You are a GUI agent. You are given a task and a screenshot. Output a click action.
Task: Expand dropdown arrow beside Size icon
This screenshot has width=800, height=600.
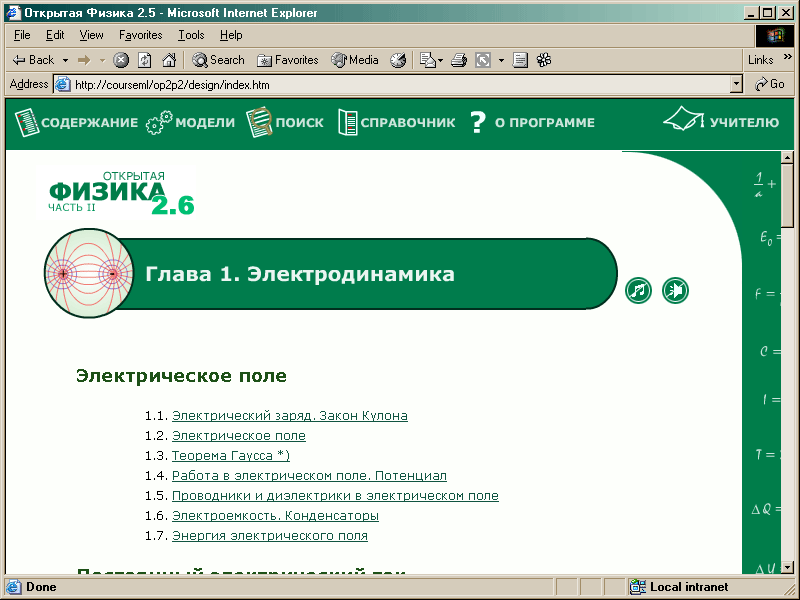tap(501, 60)
